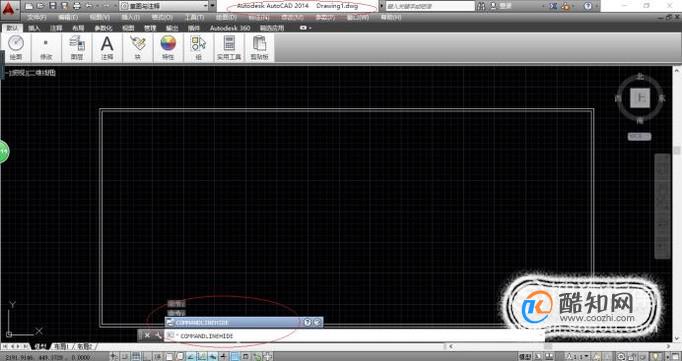Click the keyword search input field
Screen dimensions: 682x361
pos(431,6)
